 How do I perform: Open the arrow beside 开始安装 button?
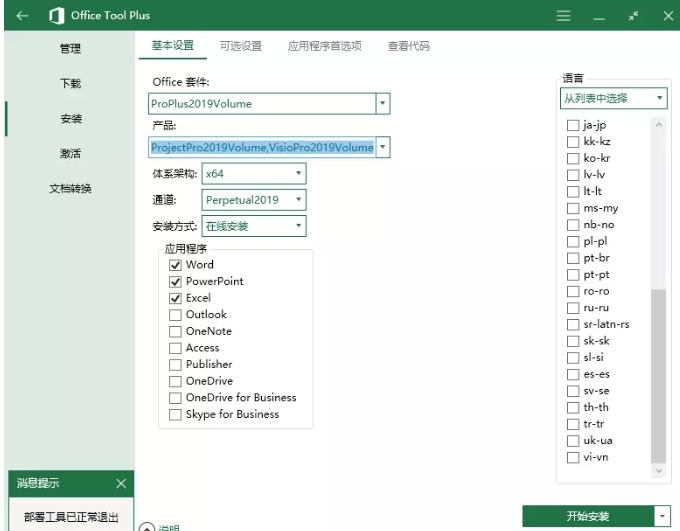click(662, 516)
